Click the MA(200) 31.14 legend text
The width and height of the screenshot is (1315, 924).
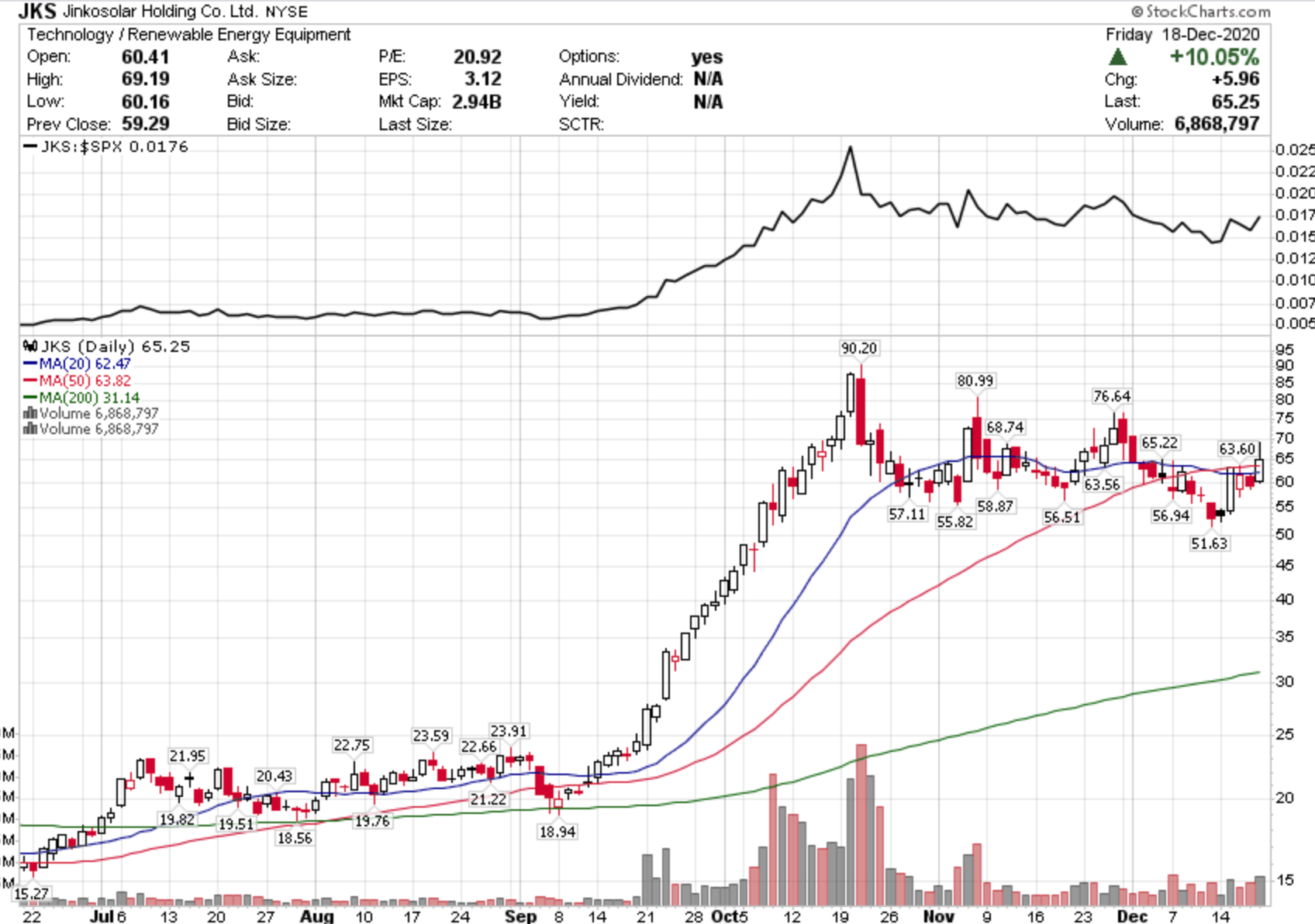coord(89,398)
